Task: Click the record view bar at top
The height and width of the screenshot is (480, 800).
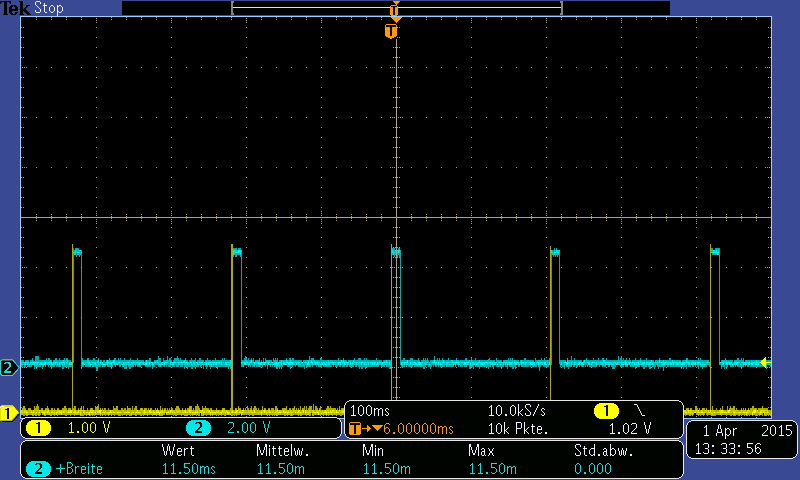Action: (x=396, y=8)
